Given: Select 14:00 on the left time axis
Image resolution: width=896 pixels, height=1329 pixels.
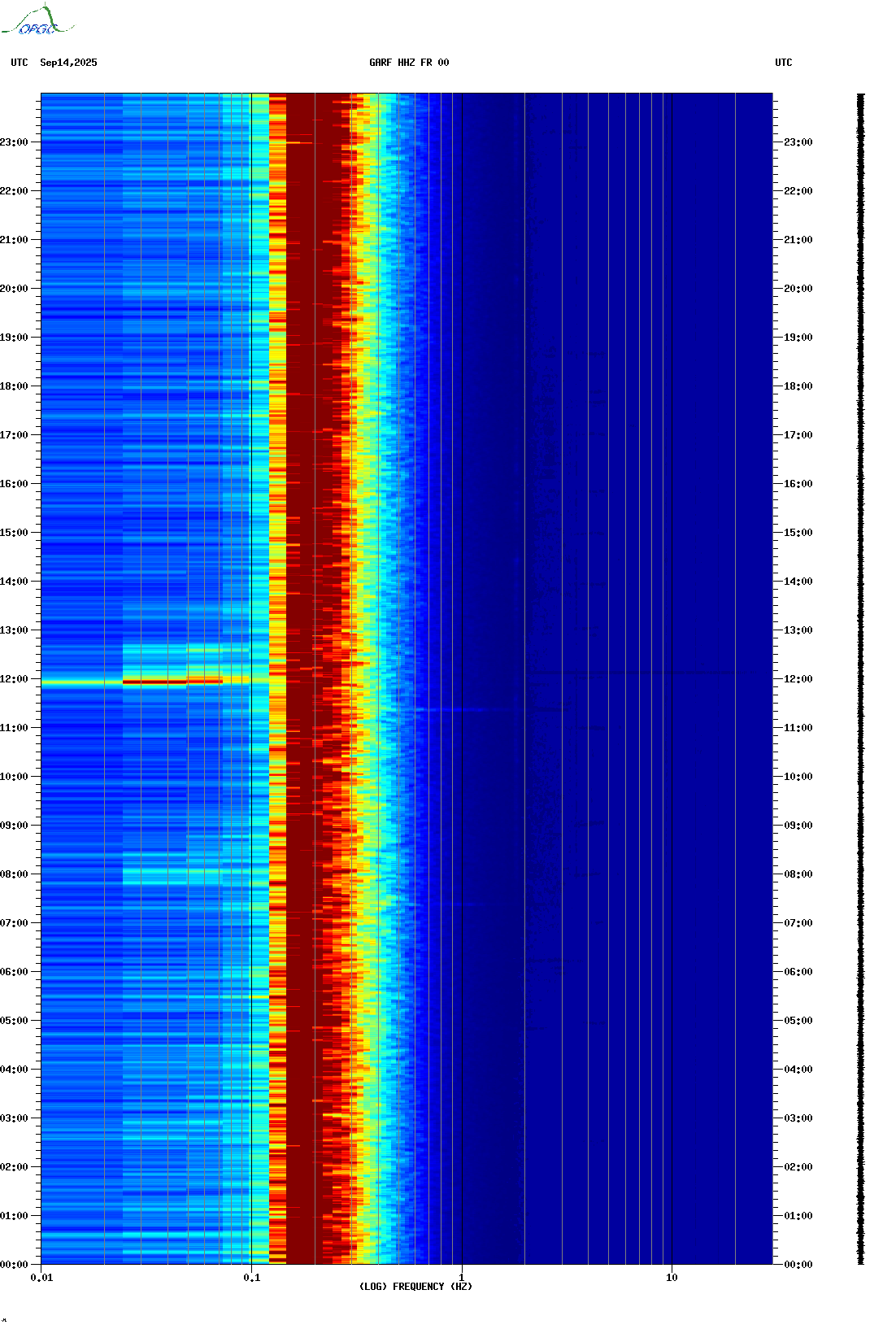Looking at the screenshot, I should [x=14, y=582].
